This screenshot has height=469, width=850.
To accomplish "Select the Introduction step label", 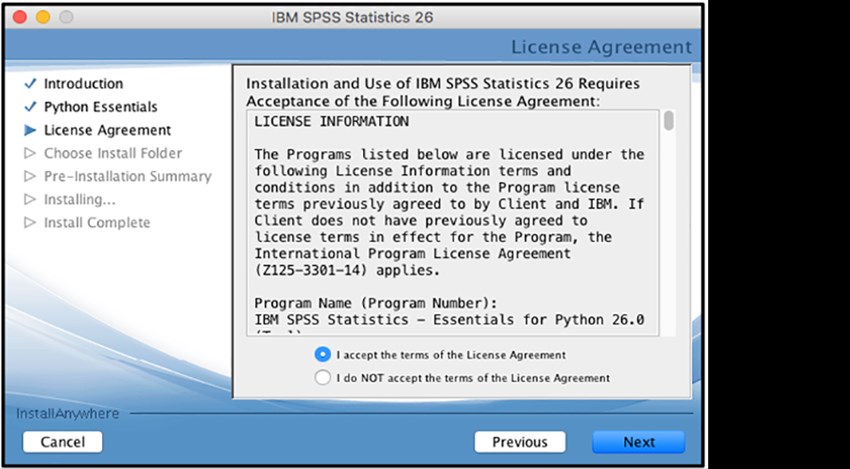I will tap(83, 83).
